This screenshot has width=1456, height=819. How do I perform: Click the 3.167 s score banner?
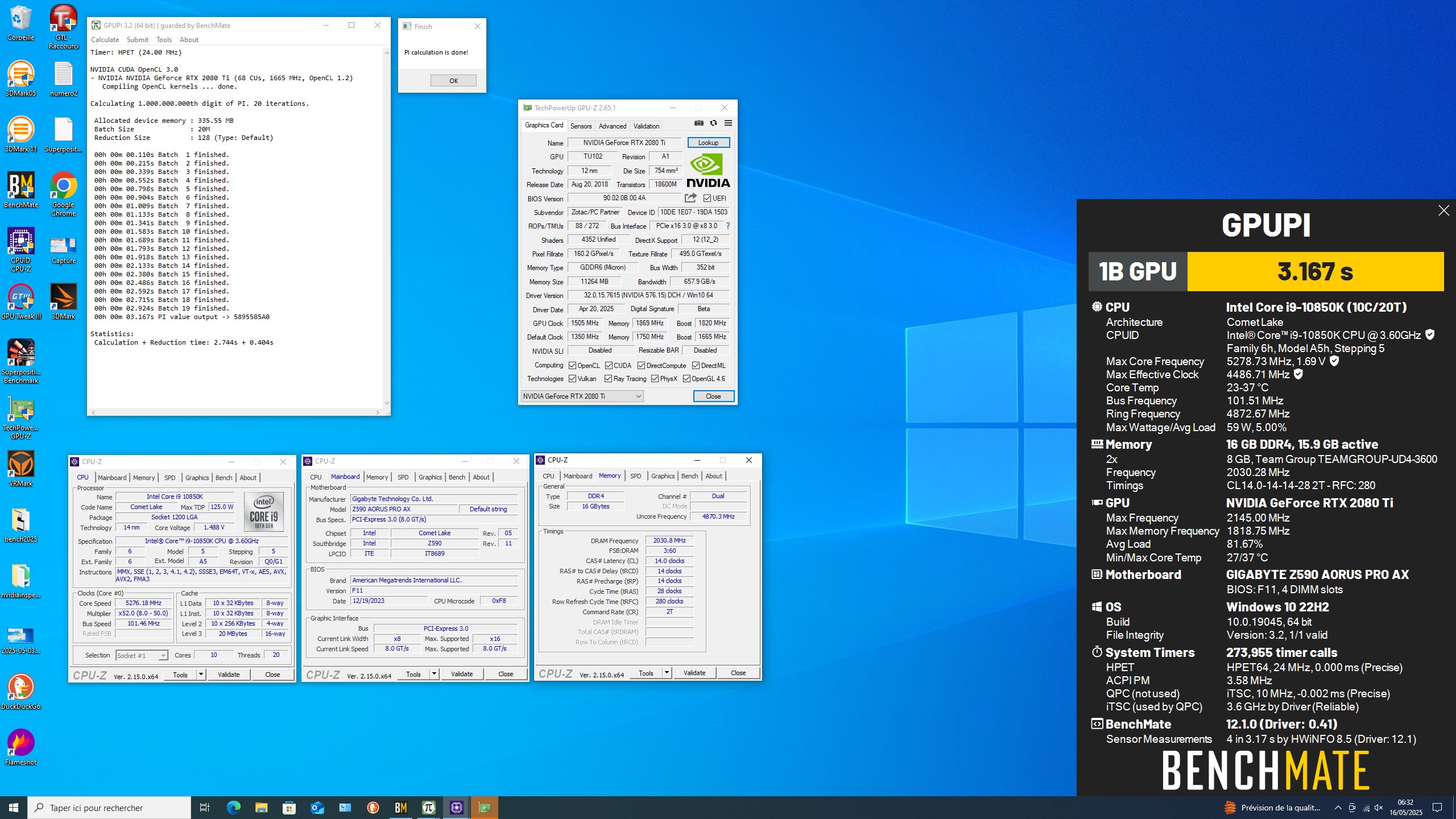click(x=1316, y=271)
